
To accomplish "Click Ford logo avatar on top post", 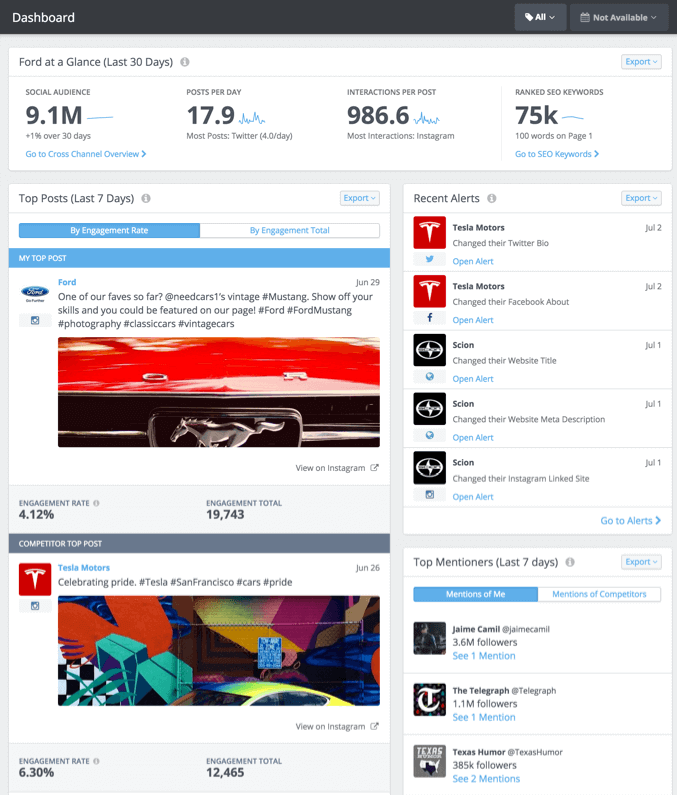I will point(35,293).
